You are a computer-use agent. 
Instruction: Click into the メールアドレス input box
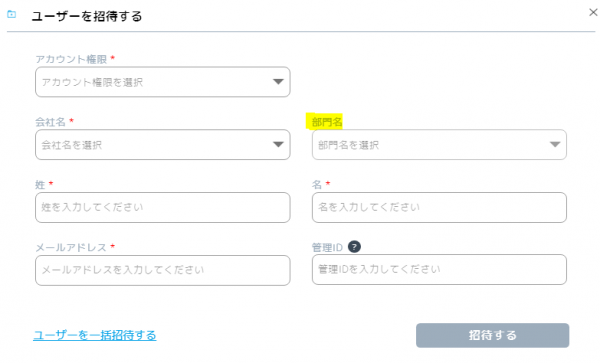[x=163, y=270]
